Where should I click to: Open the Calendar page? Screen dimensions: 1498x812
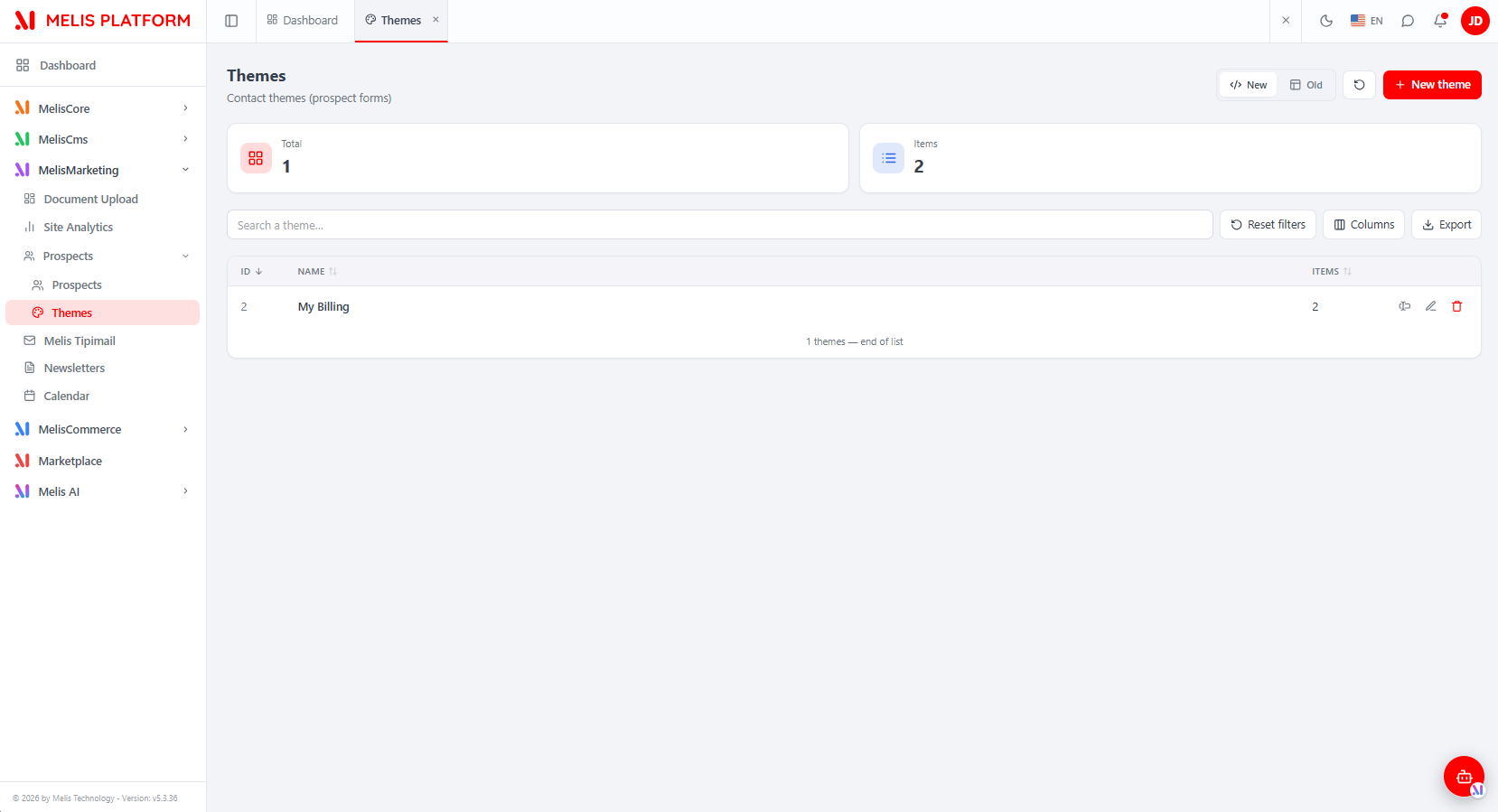click(102, 396)
